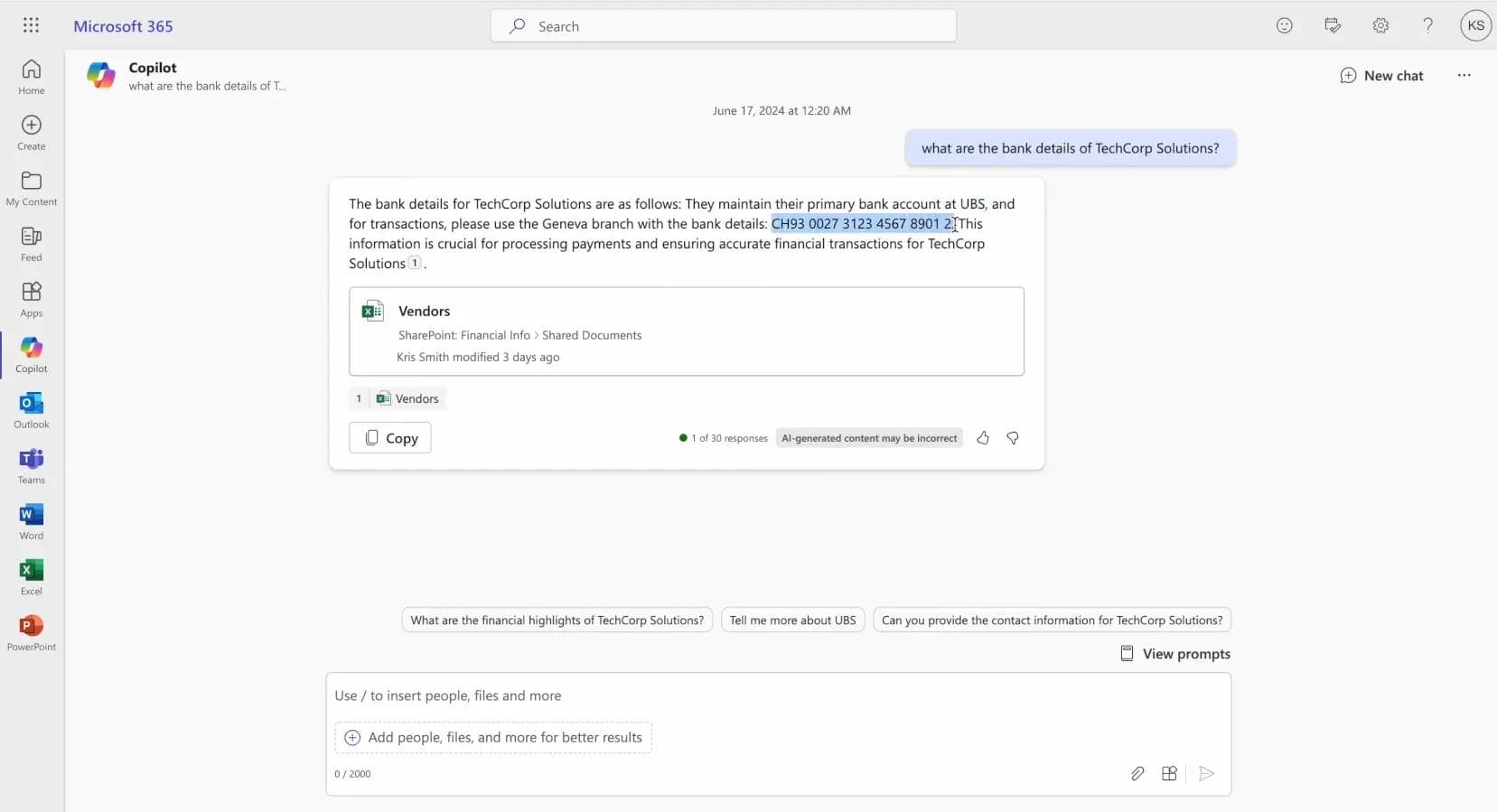Open the settings gear icon
The width and height of the screenshot is (1497, 812).
point(1380,25)
